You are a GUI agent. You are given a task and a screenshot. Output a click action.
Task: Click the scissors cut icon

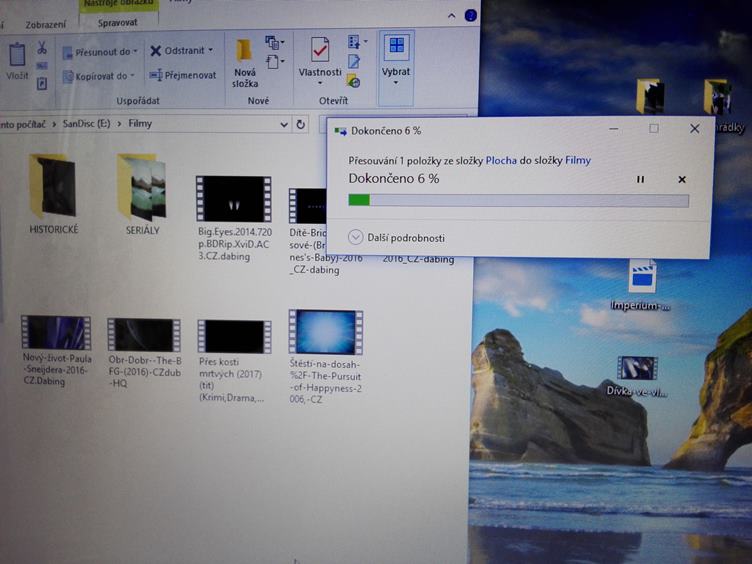(x=42, y=47)
